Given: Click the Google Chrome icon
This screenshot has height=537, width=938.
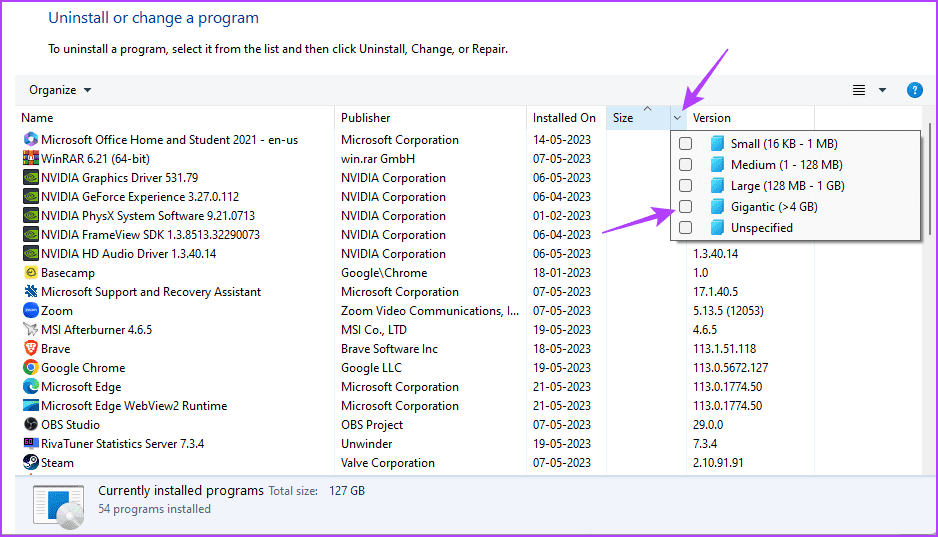Looking at the screenshot, I should [x=31, y=368].
